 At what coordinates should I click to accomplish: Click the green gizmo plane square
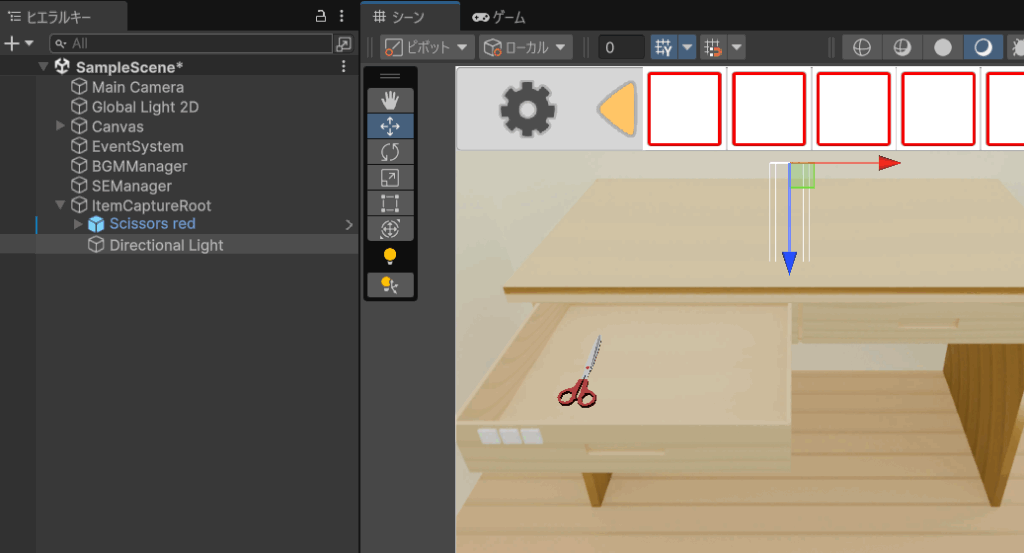[803, 176]
